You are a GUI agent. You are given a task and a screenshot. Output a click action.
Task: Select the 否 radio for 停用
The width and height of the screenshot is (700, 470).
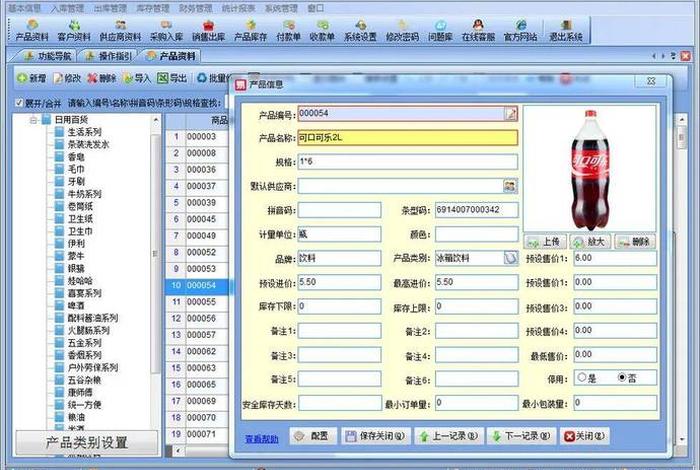(622, 378)
